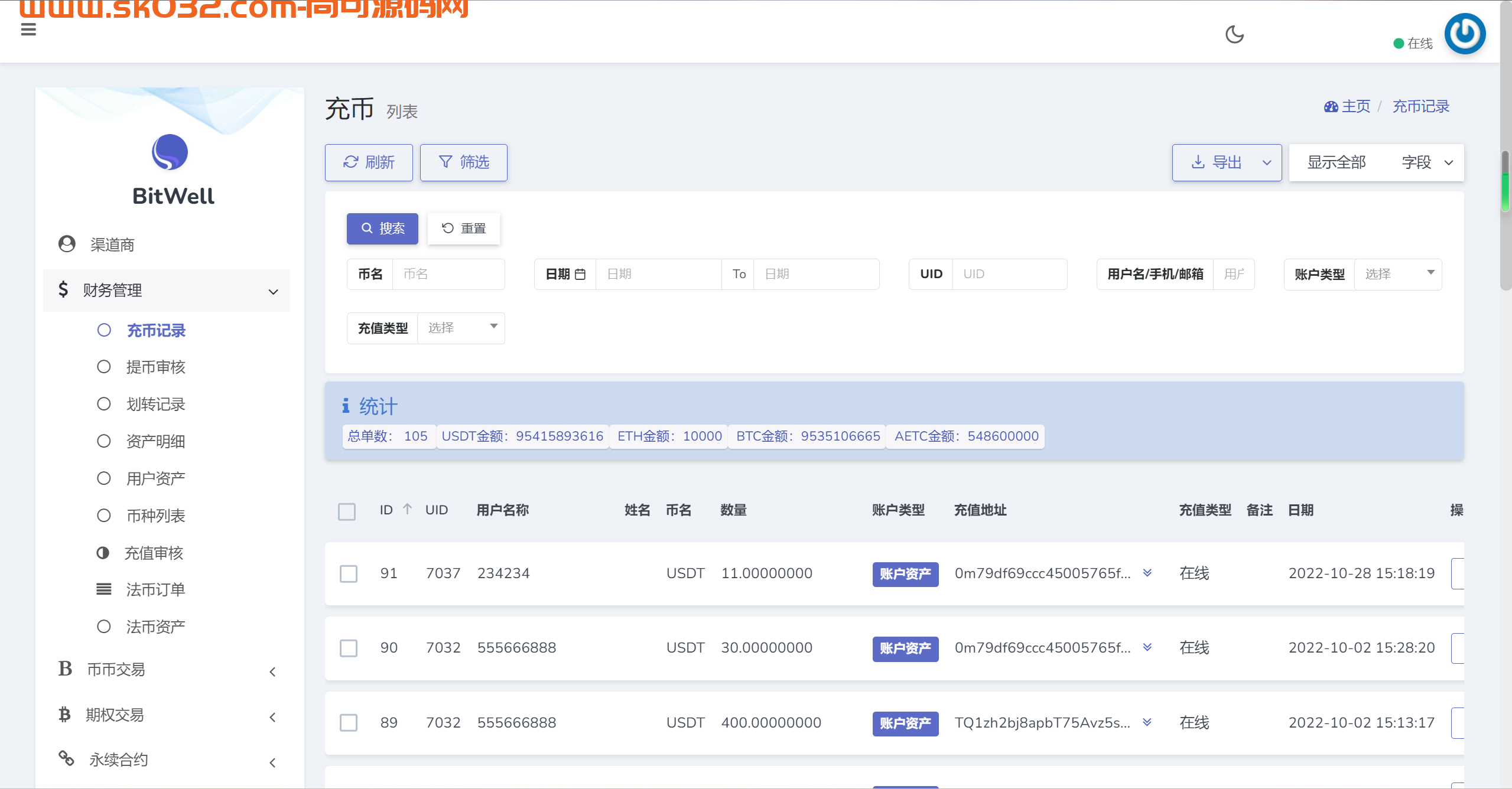Click the dashboard icon beside 主页
1512x789 pixels.
click(1331, 106)
